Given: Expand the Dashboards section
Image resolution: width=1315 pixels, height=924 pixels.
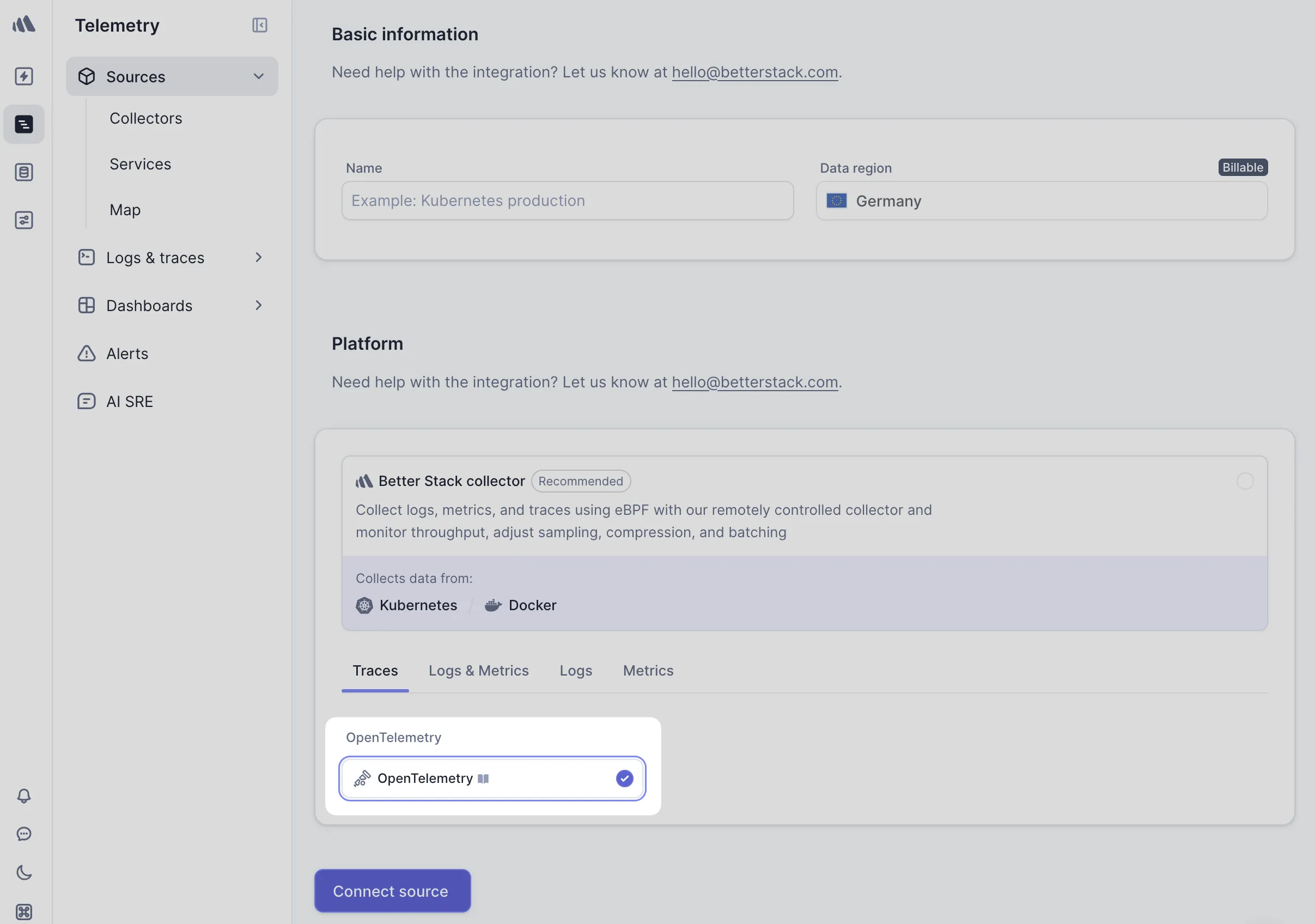Looking at the screenshot, I should click(259, 305).
